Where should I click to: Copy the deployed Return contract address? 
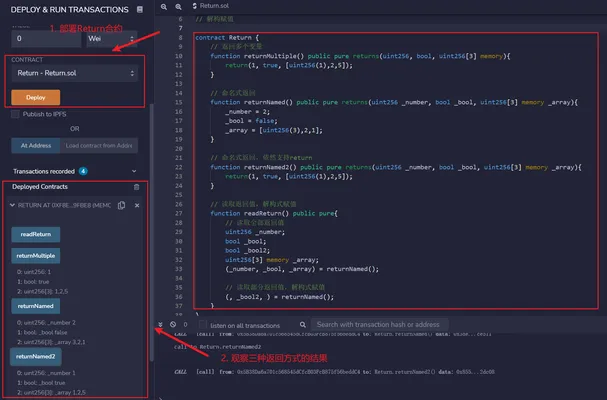tap(122, 205)
